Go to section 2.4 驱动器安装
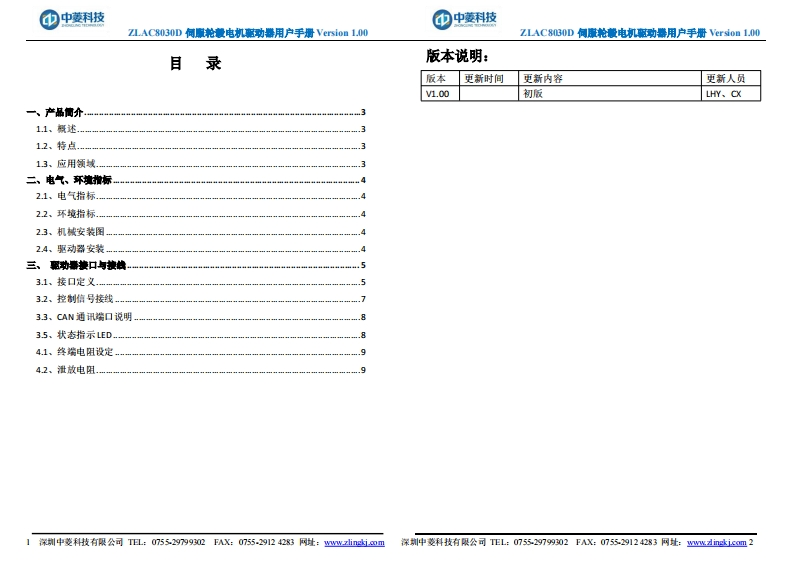The width and height of the screenshot is (793, 561). pos(70,248)
